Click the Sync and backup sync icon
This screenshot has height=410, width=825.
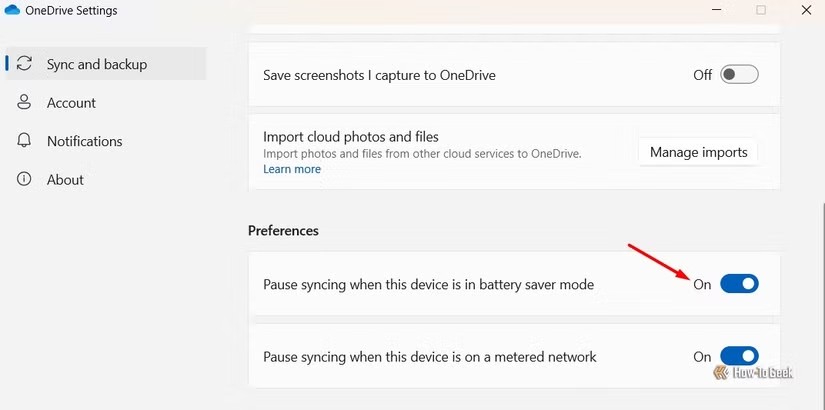tap(25, 64)
